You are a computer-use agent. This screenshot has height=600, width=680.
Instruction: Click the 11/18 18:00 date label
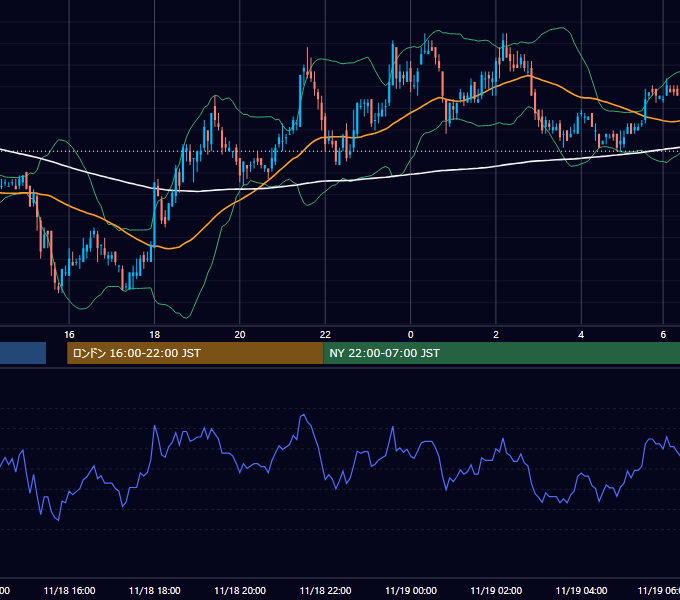click(154, 590)
